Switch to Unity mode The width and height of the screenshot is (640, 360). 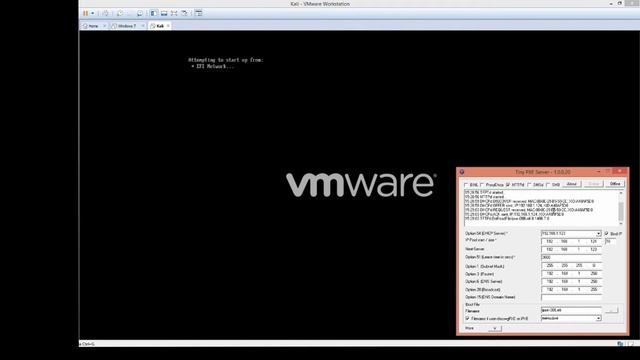pyautogui.click(x=184, y=13)
